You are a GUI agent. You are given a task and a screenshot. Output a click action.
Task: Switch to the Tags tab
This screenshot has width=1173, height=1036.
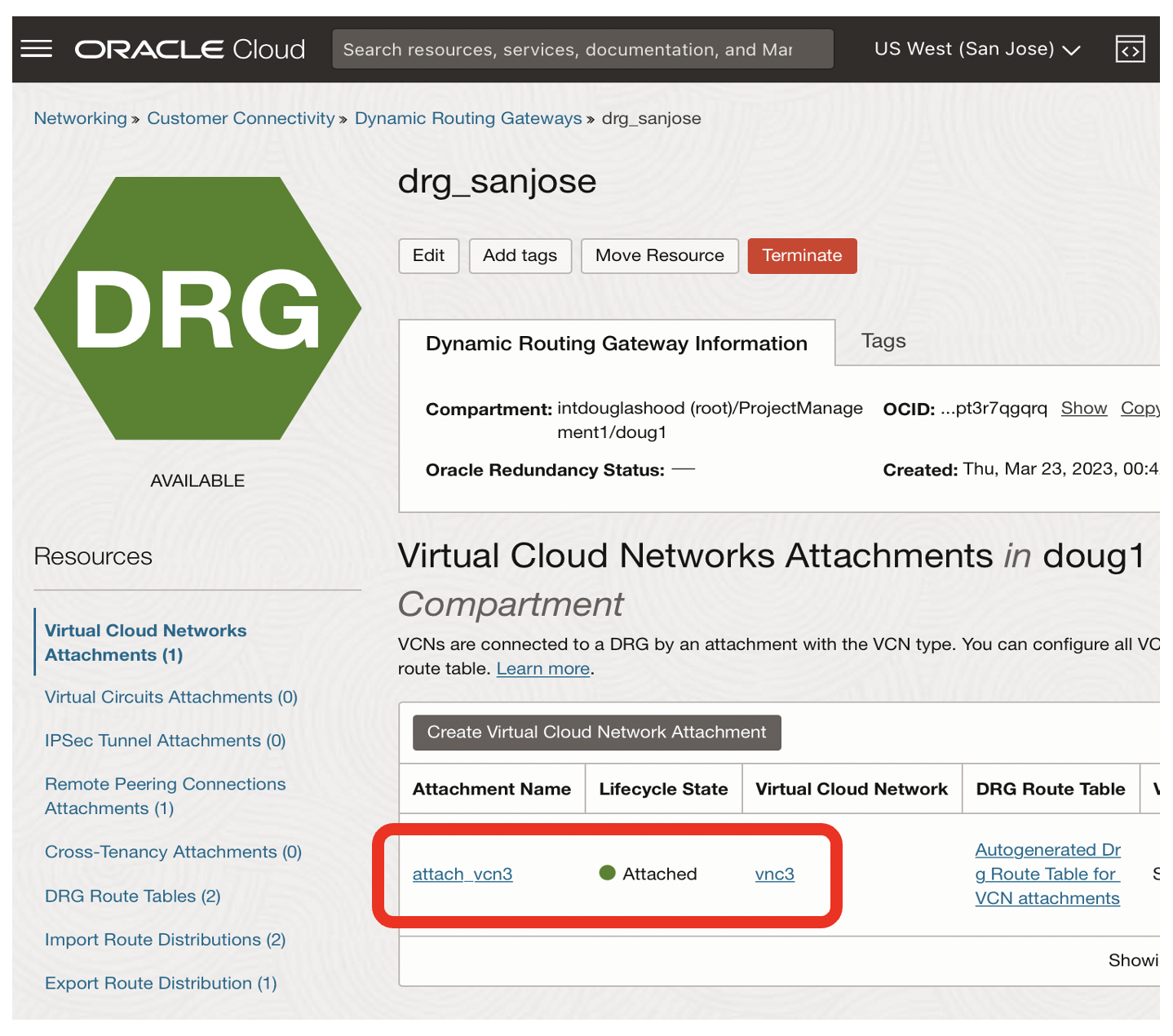(x=883, y=341)
